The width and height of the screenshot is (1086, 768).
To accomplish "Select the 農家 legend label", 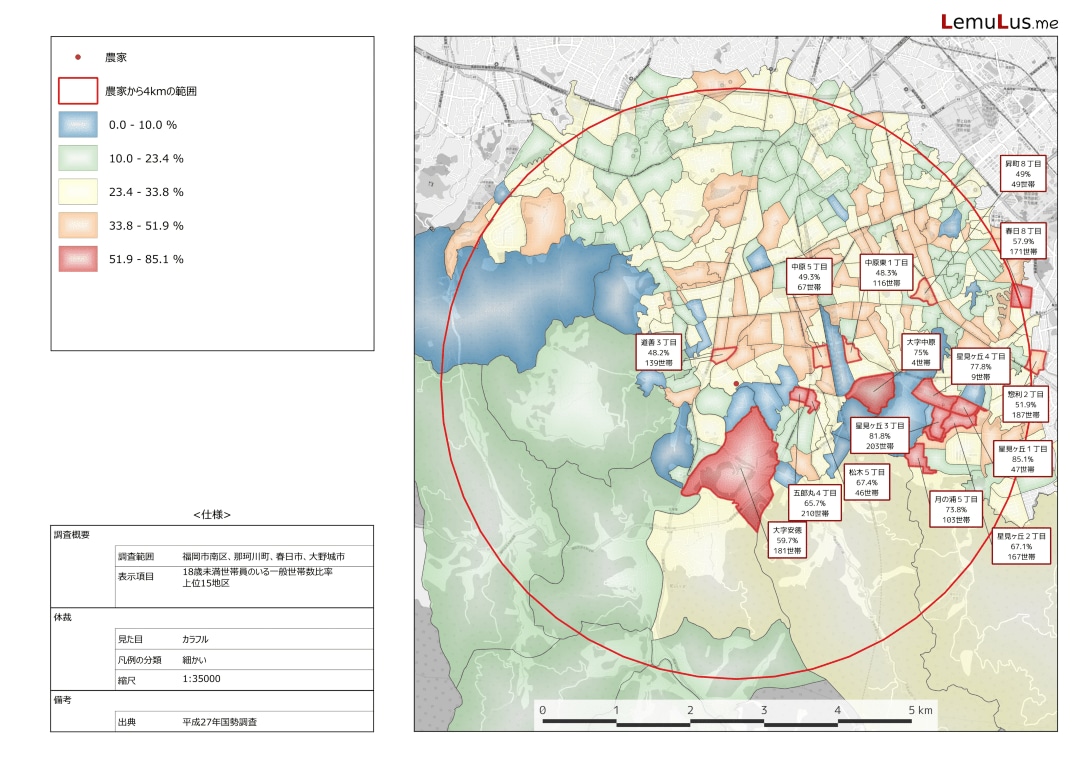I will (116, 57).
